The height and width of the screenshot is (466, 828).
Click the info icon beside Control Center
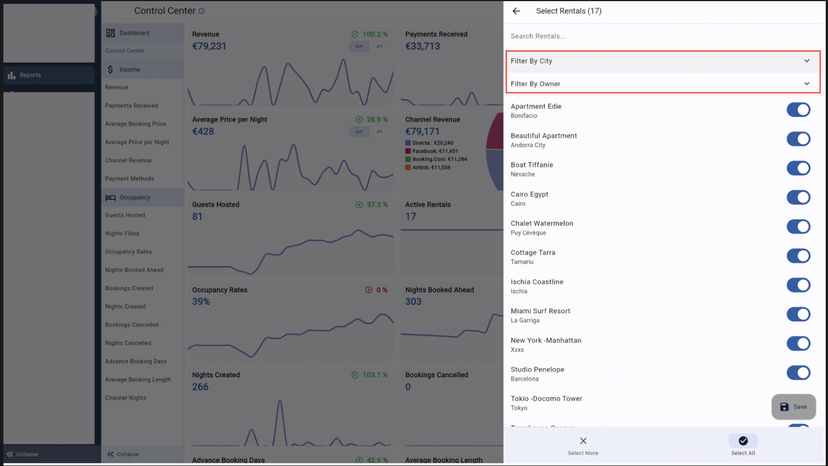[x=202, y=12]
